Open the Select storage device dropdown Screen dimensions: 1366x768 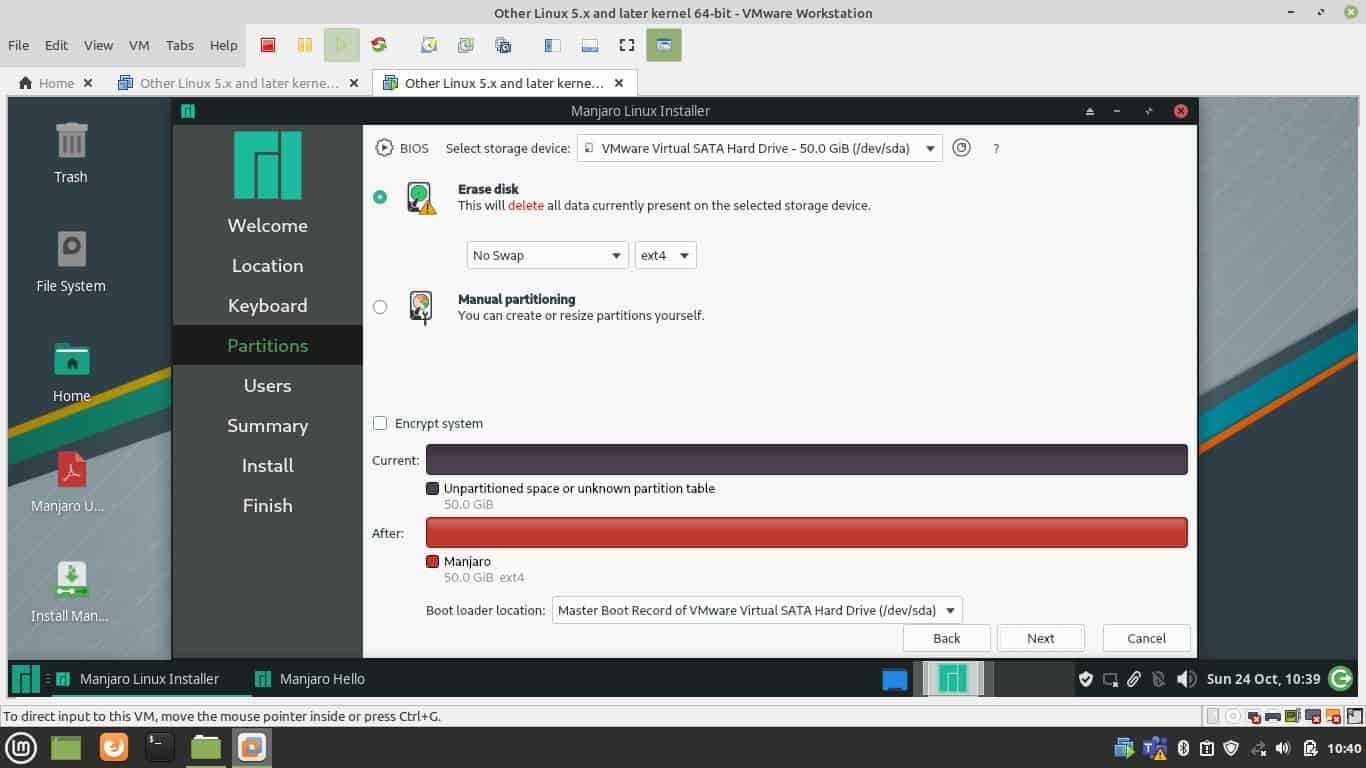760,148
